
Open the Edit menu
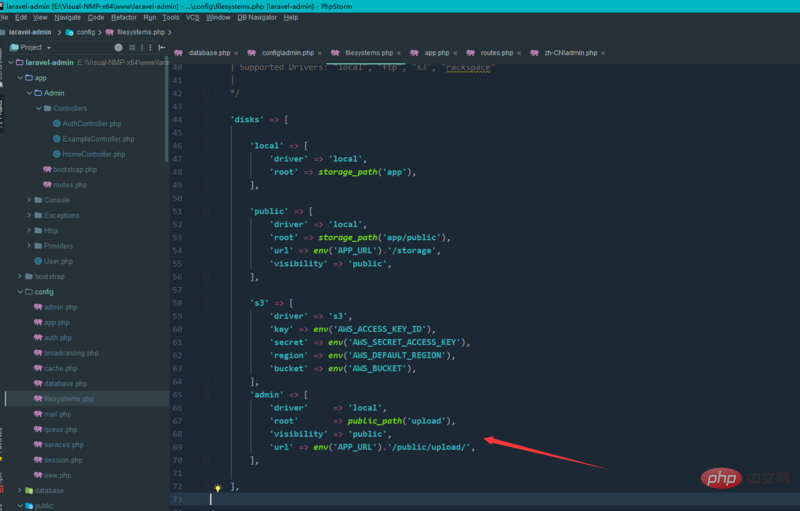coord(21,17)
